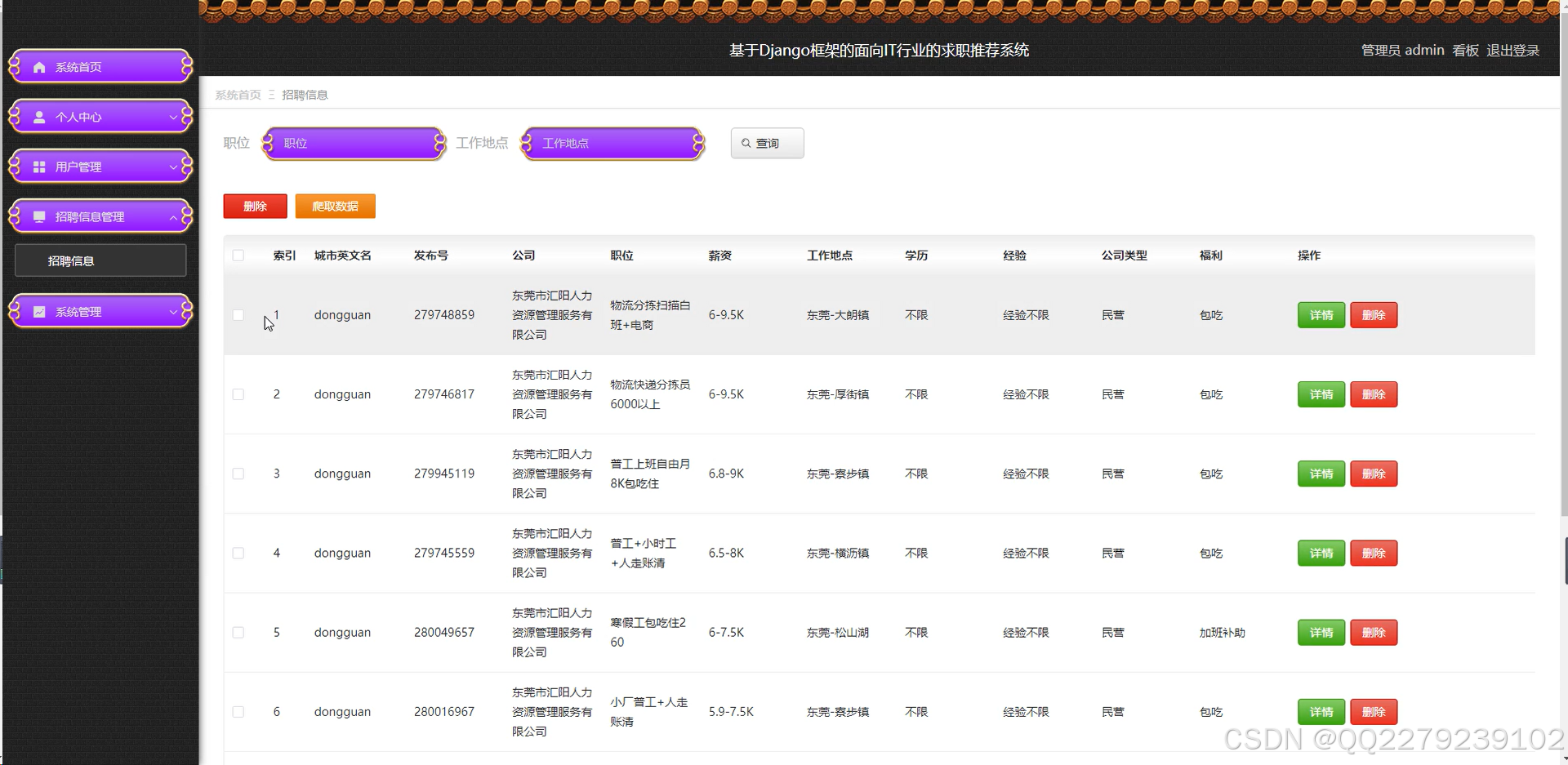Delete row with 发布号 279748859
1568x765 pixels.
point(1374,315)
